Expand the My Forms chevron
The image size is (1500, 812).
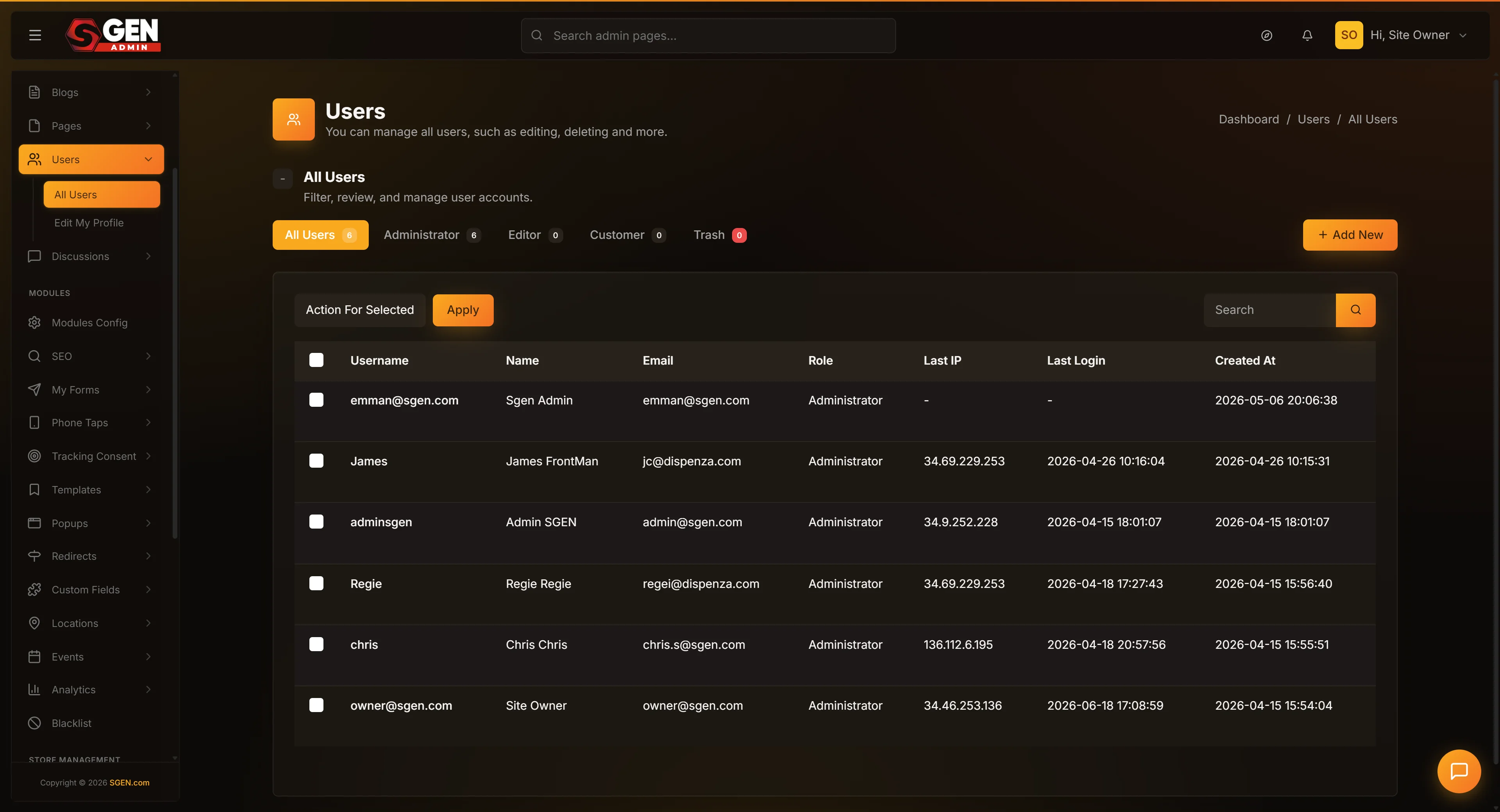[148, 390]
